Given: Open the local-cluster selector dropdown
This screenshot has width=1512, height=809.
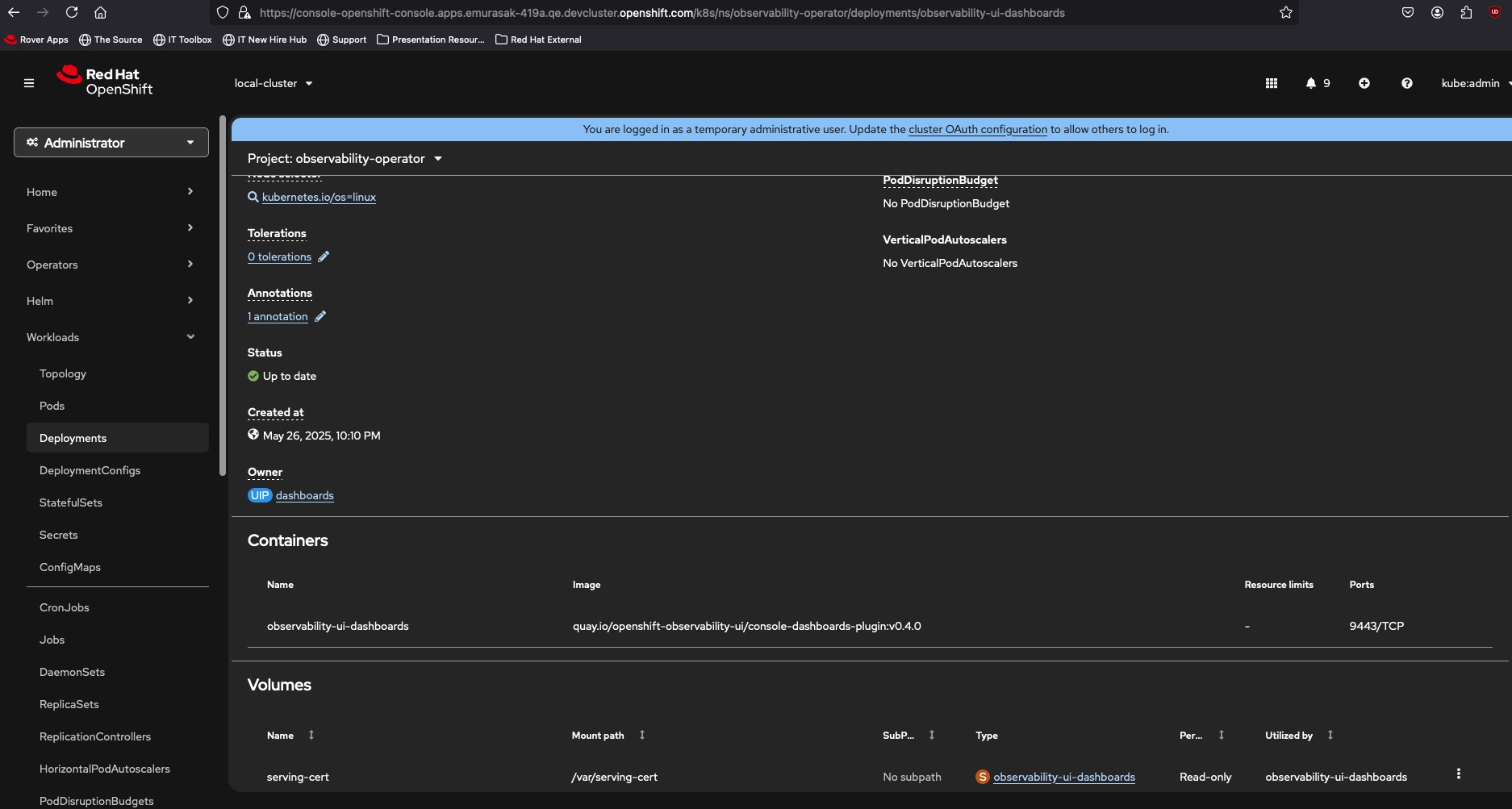Looking at the screenshot, I should 274,83.
